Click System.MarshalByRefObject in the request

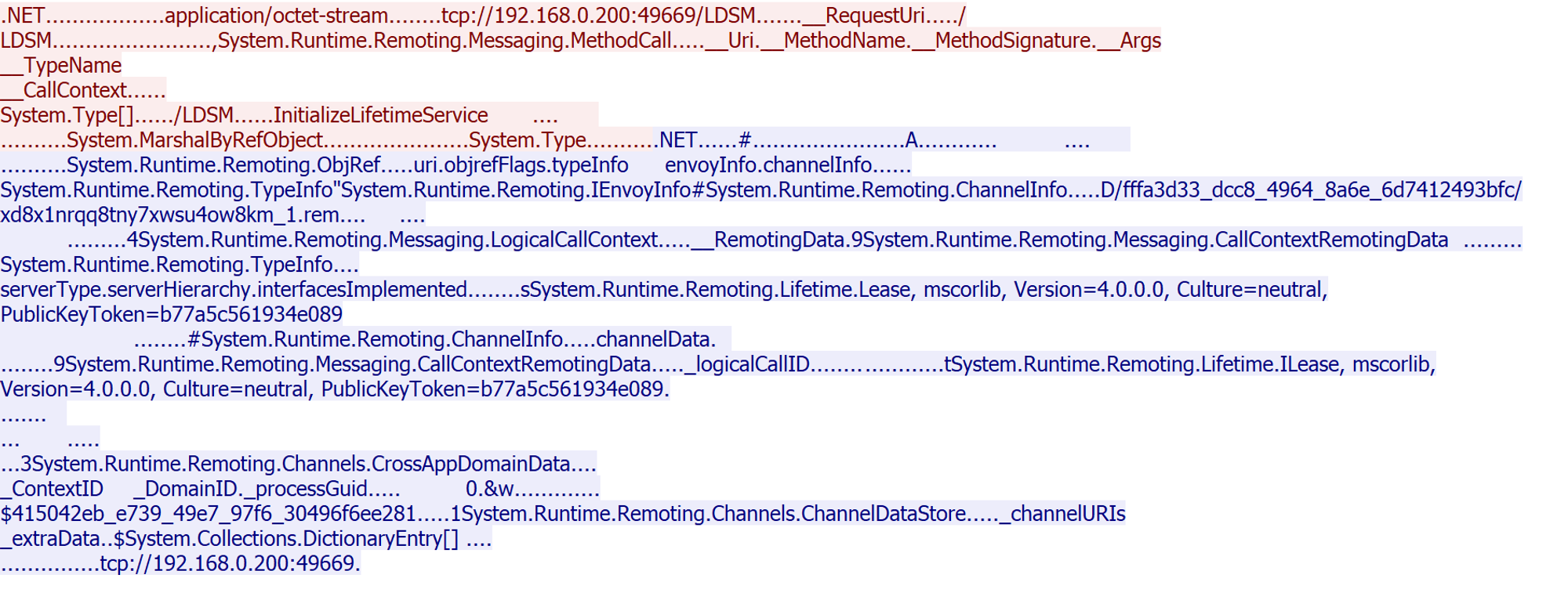click(194, 140)
